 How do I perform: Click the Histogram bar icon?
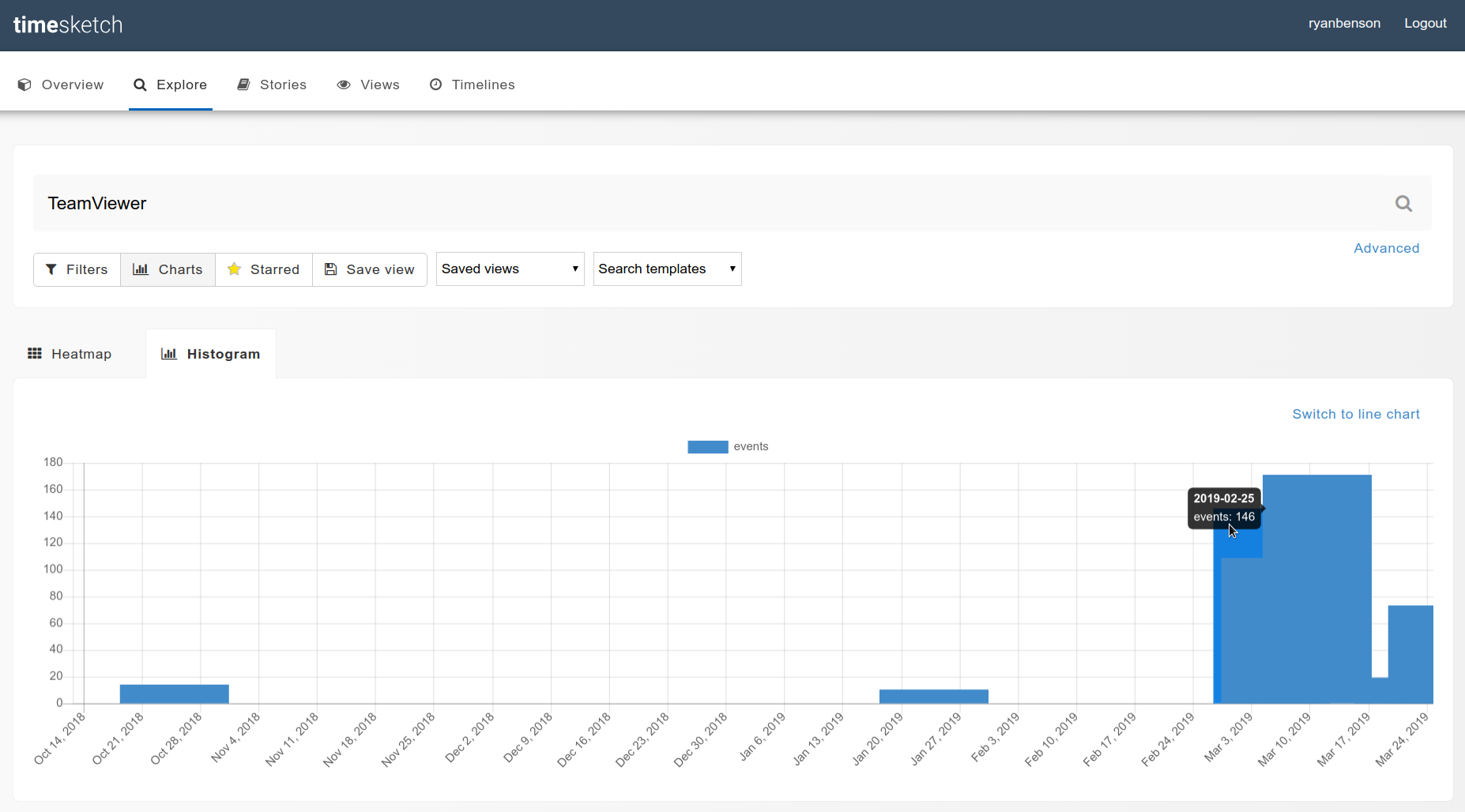pos(168,354)
